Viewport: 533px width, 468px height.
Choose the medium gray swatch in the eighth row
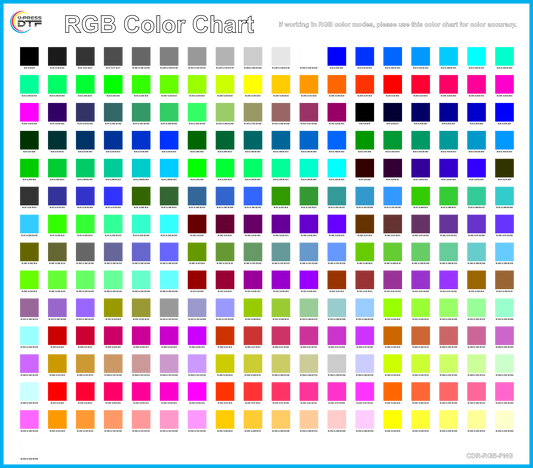(x=85, y=252)
